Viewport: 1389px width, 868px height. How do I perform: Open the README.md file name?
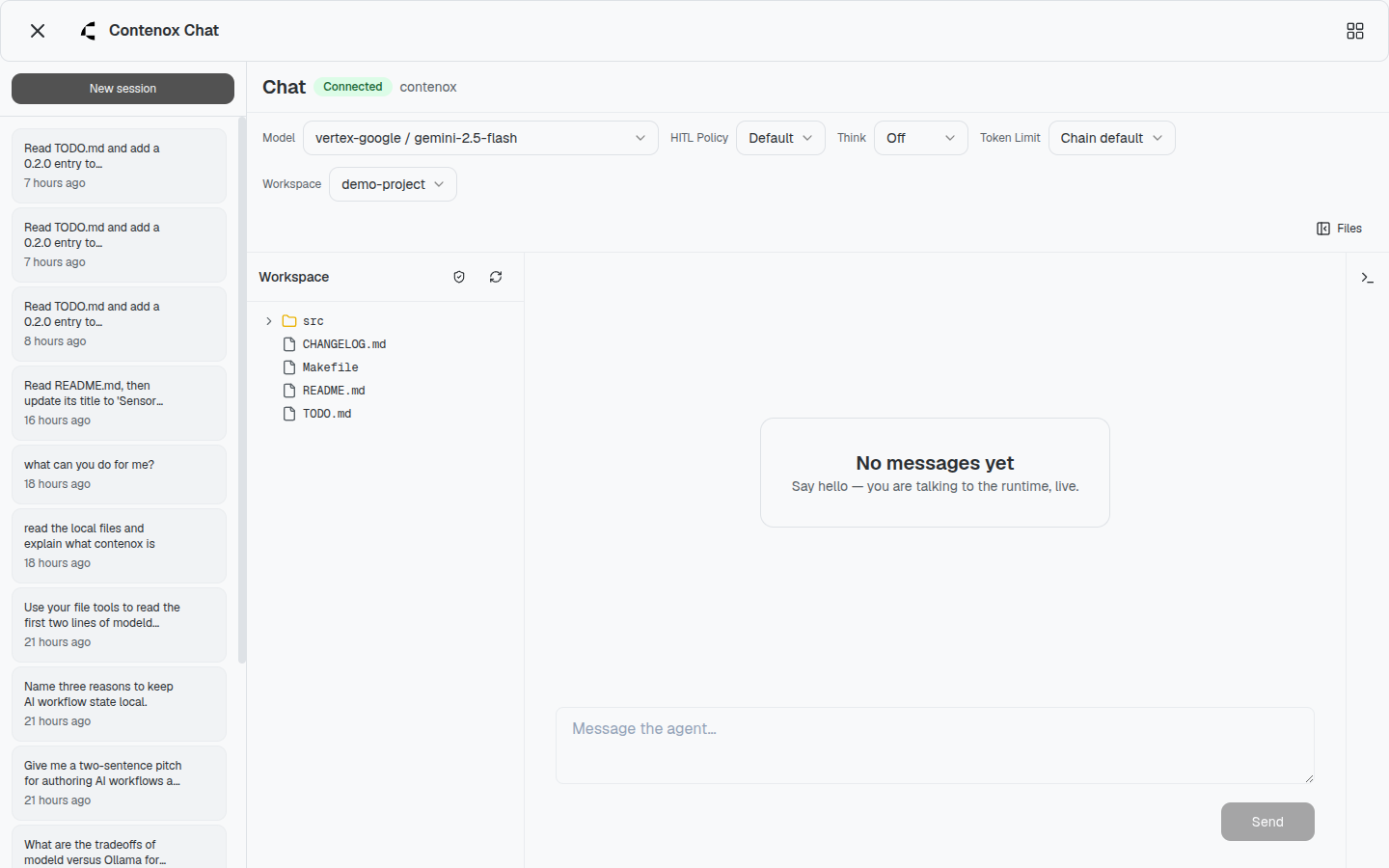(x=334, y=391)
